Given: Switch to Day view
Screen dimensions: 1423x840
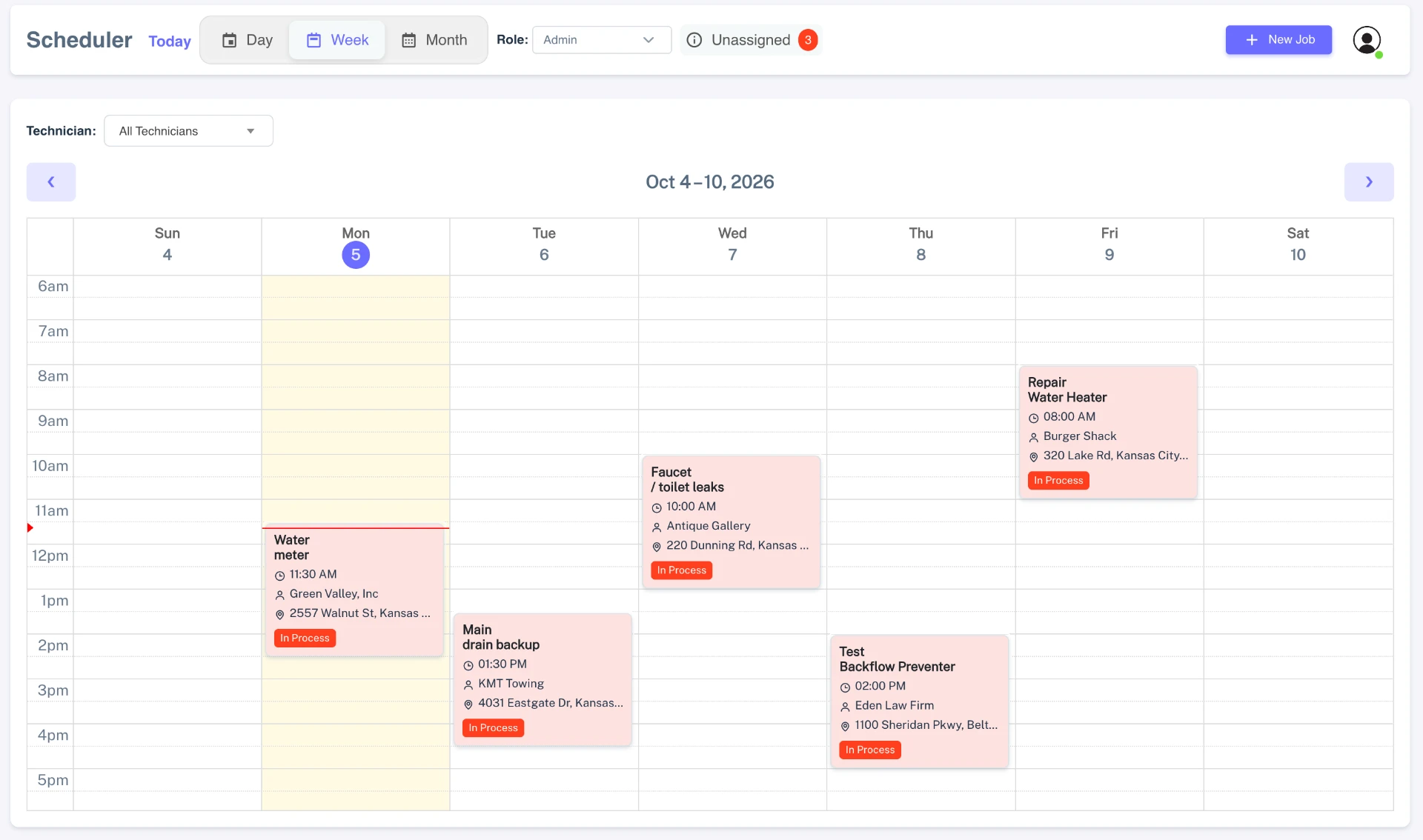Looking at the screenshot, I should pos(248,40).
